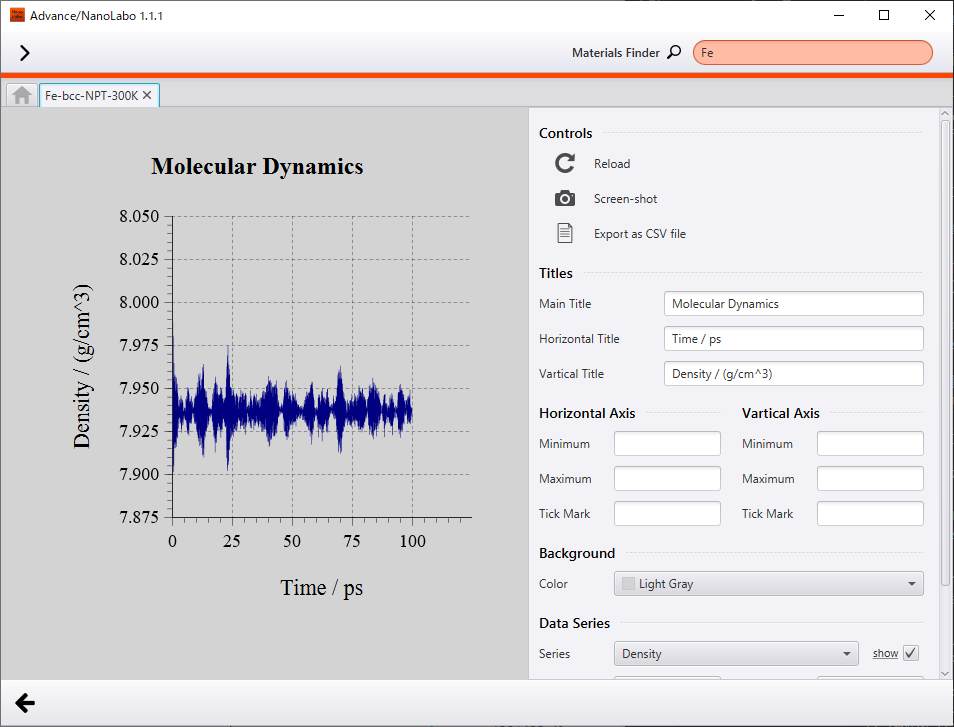Click Export as CSV file

pos(639,234)
